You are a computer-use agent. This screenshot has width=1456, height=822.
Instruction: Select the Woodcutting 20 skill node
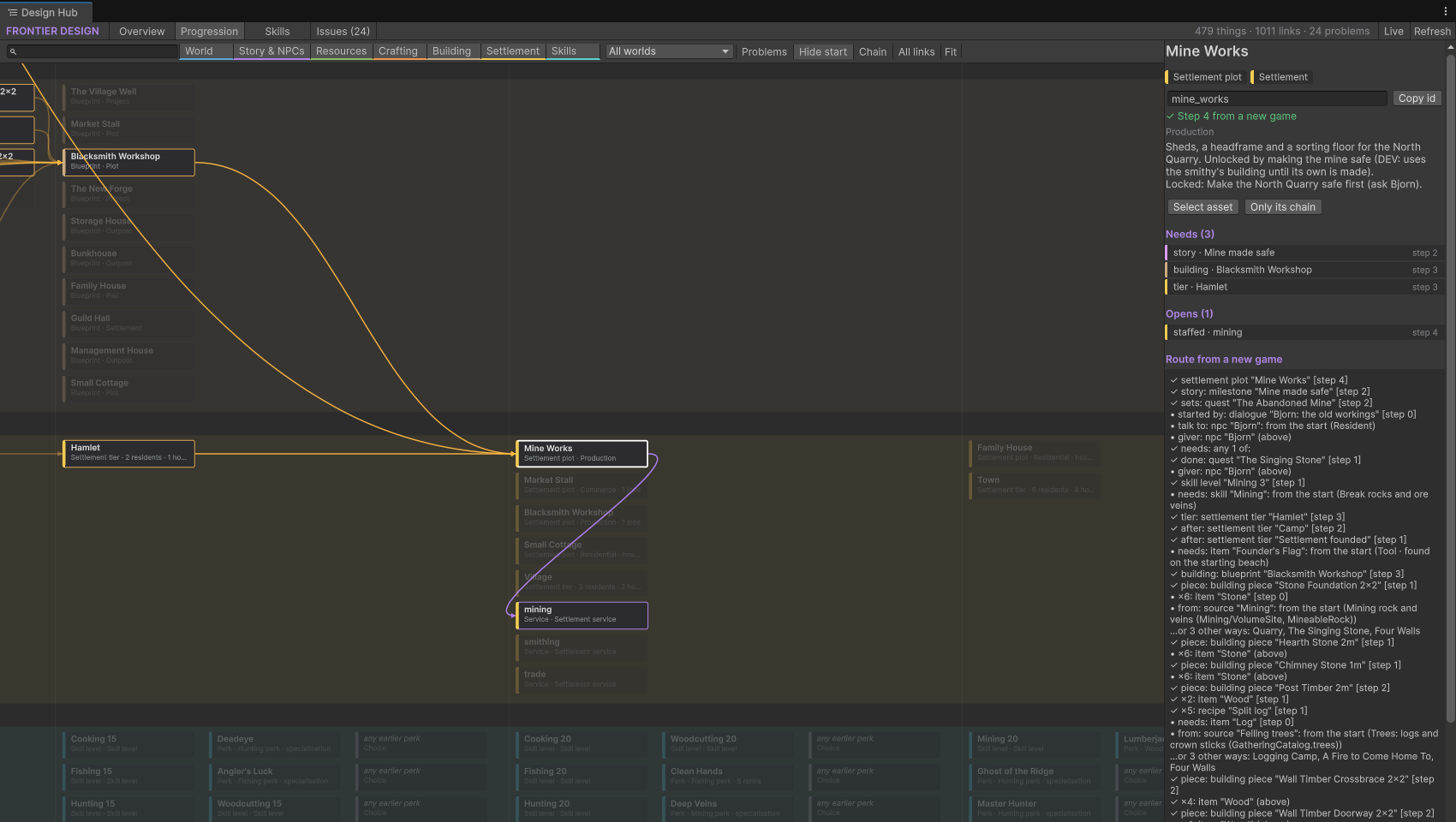(x=728, y=744)
